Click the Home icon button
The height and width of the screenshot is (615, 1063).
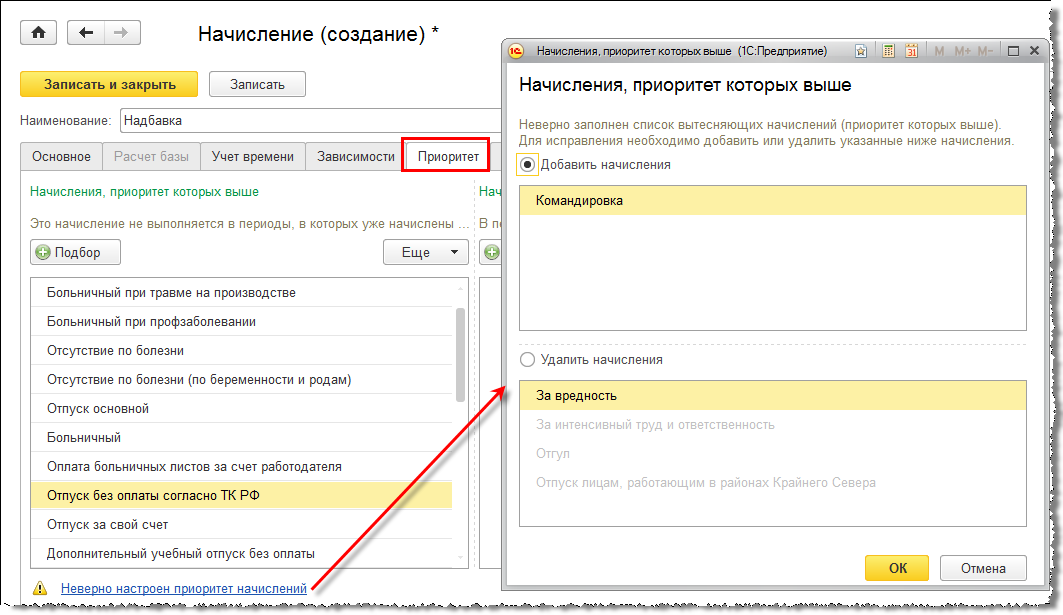[x=38, y=33]
